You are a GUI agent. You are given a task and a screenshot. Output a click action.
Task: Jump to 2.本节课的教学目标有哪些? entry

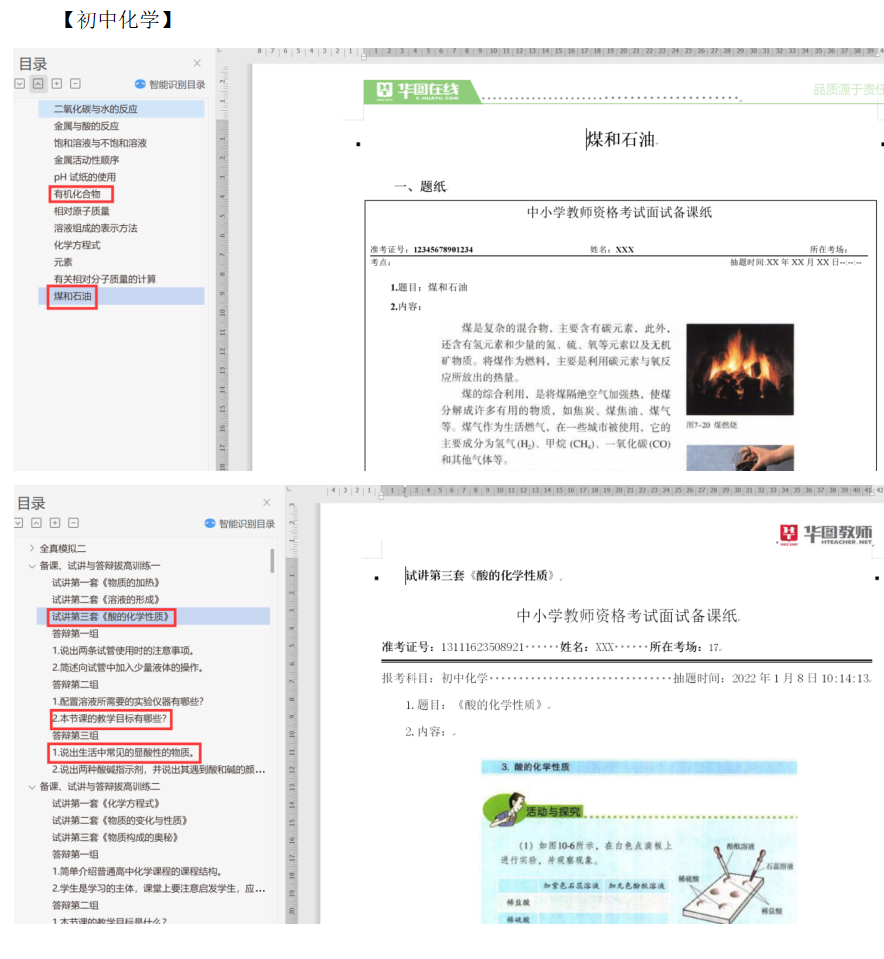[111, 719]
